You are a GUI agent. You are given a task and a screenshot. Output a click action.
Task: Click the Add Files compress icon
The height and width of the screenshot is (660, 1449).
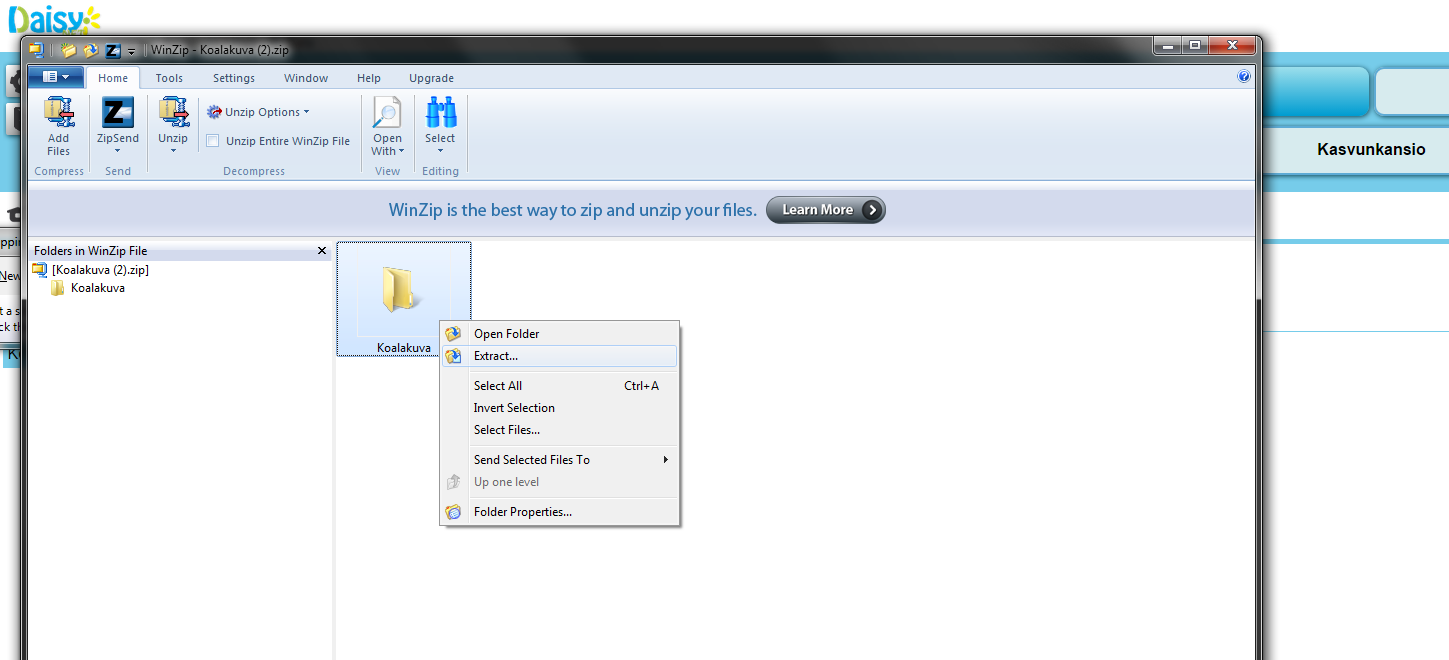[59, 113]
